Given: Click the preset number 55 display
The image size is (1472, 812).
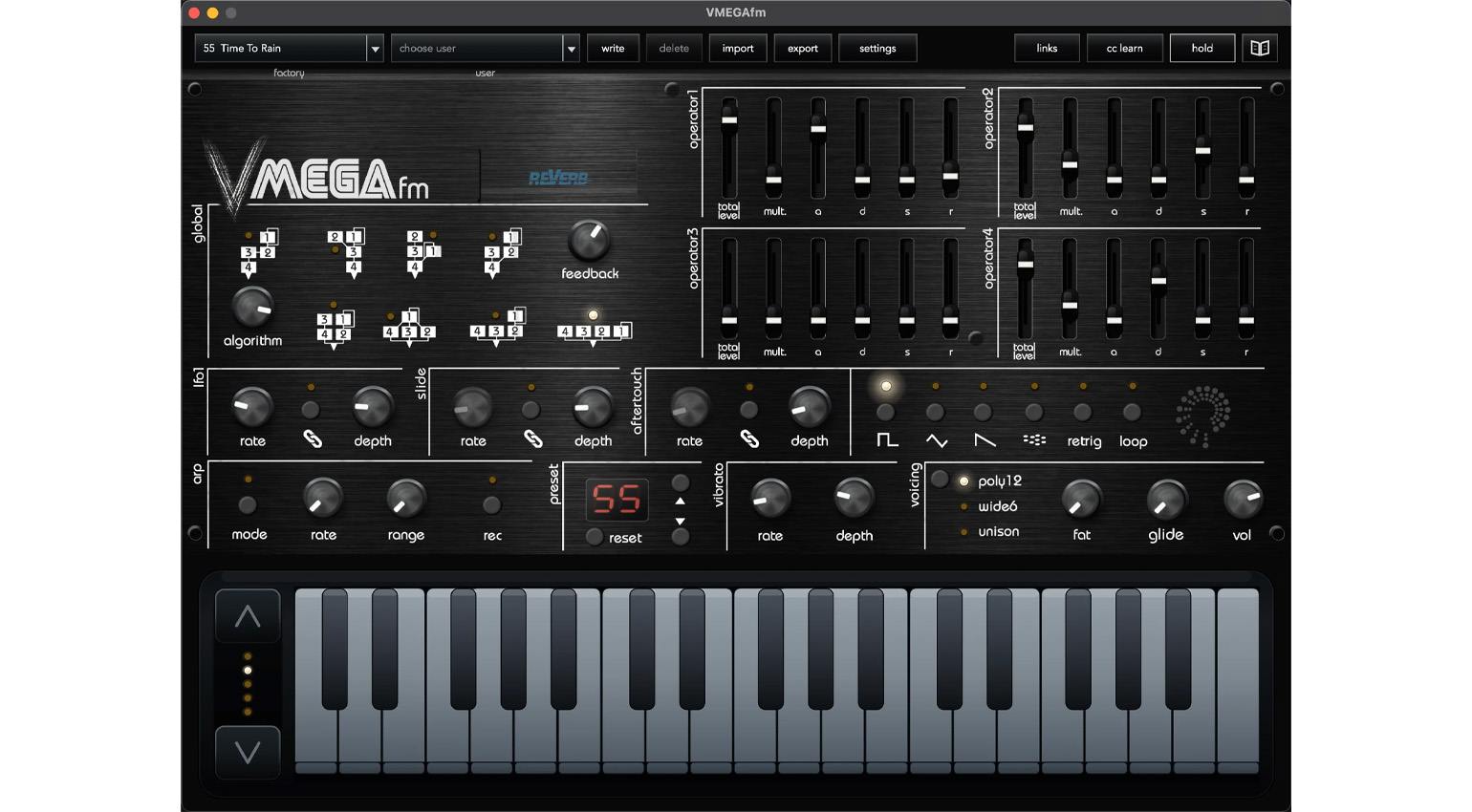Looking at the screenshot, I should (617, 499).
